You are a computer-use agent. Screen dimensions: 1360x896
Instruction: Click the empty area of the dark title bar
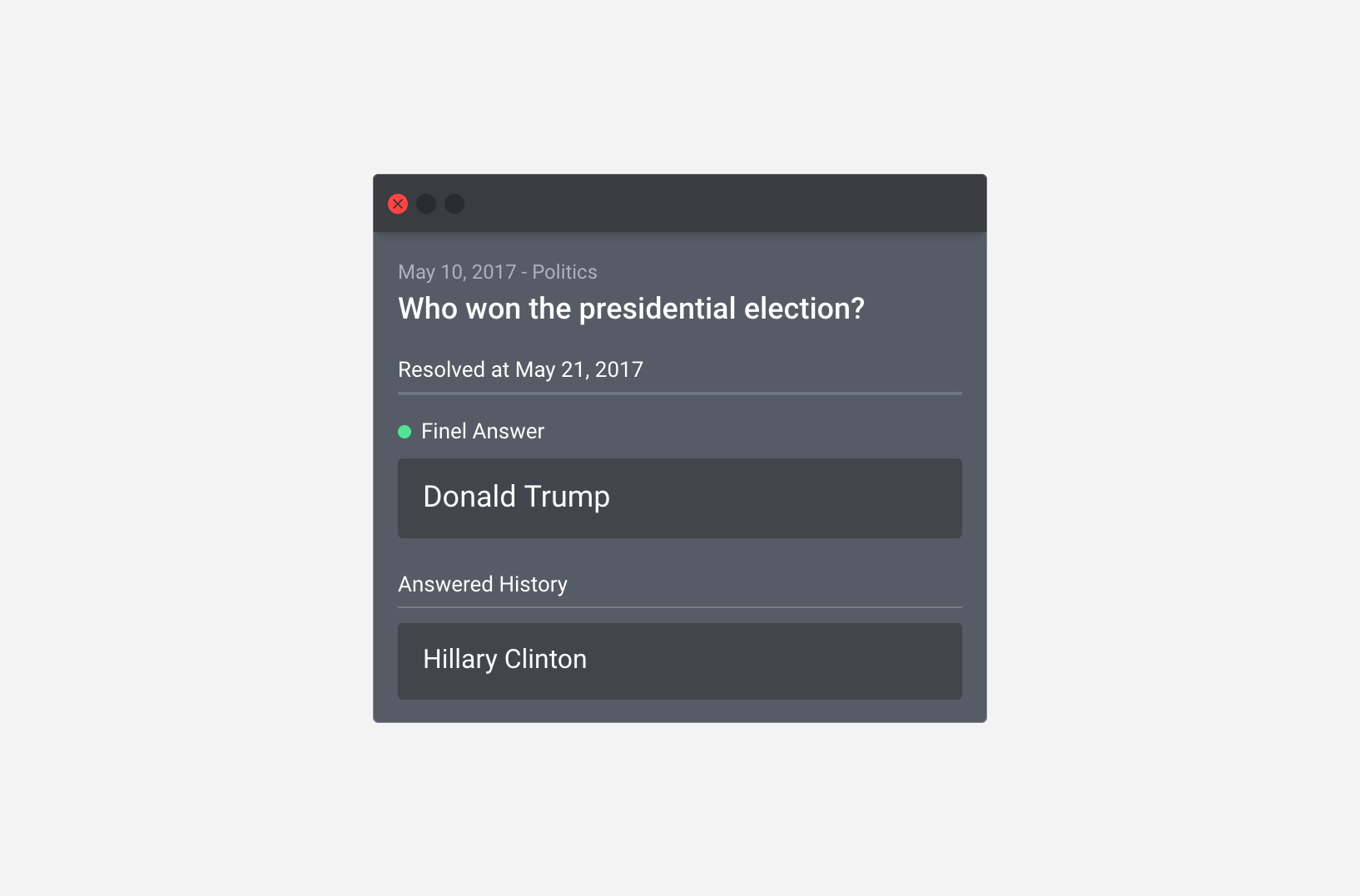(716, 204)
